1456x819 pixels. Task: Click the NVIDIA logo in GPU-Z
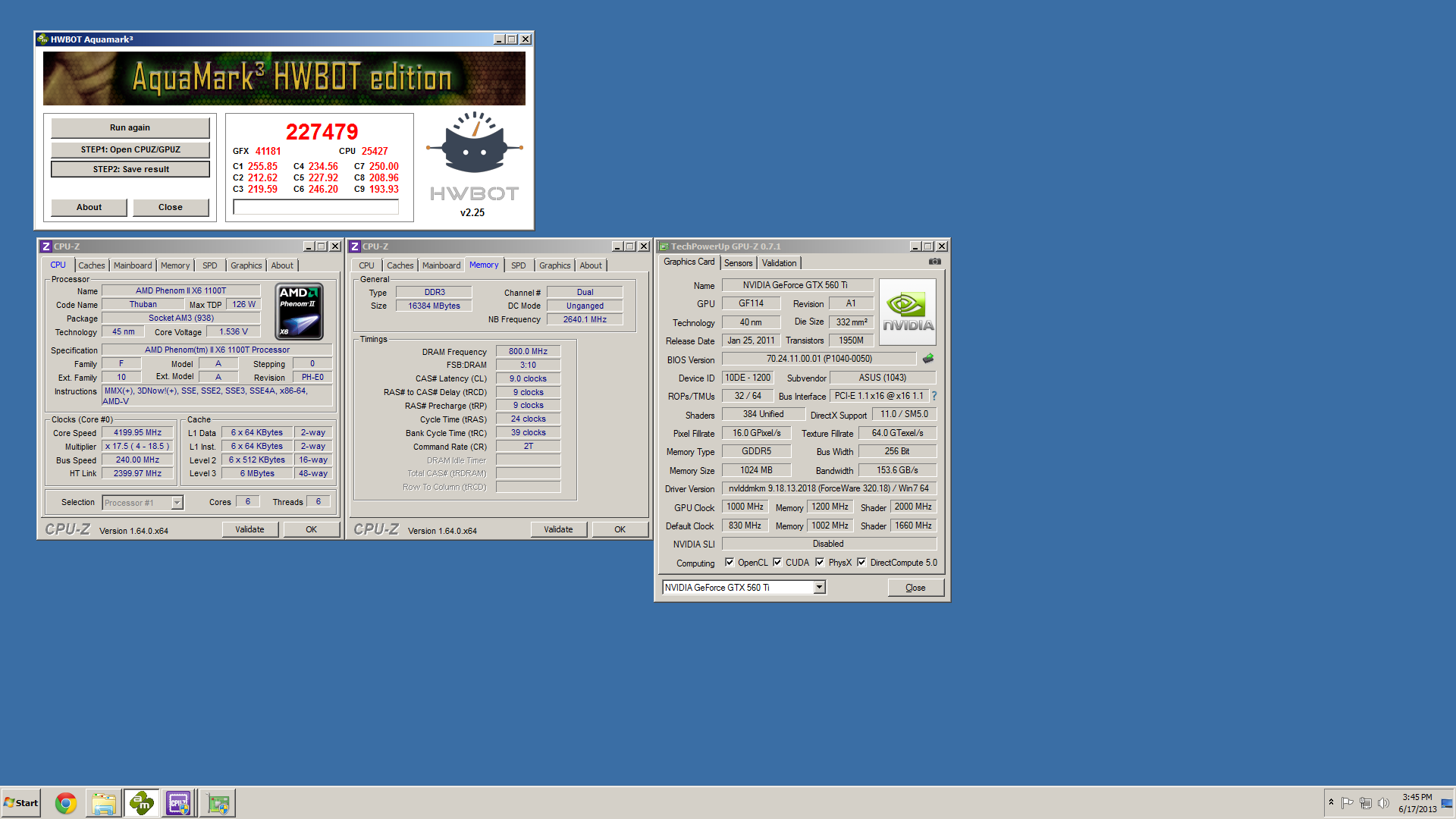click(908, 312)
